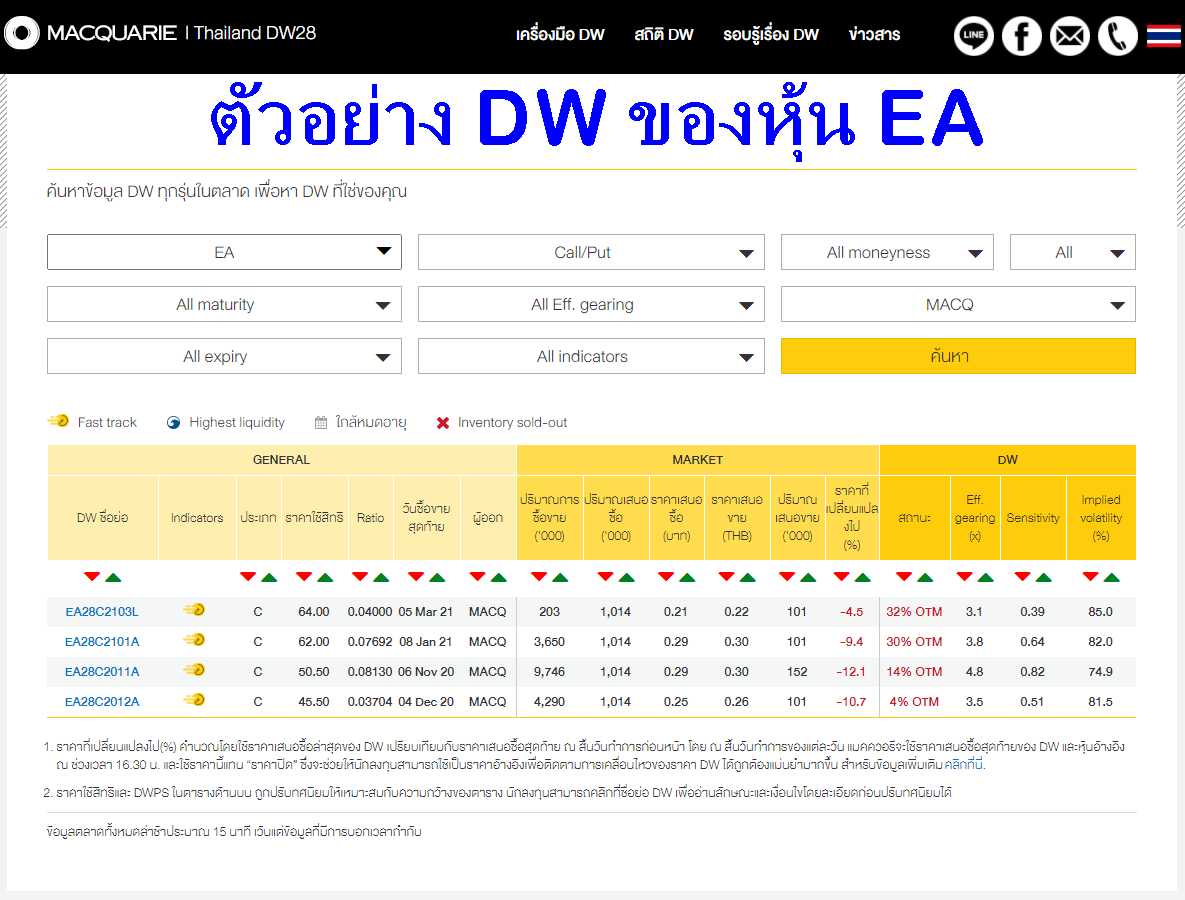Click the Macquarie logo
The width and height of the screenshot is (1185, 900).
pyautogui.click(x=91, y=33)
